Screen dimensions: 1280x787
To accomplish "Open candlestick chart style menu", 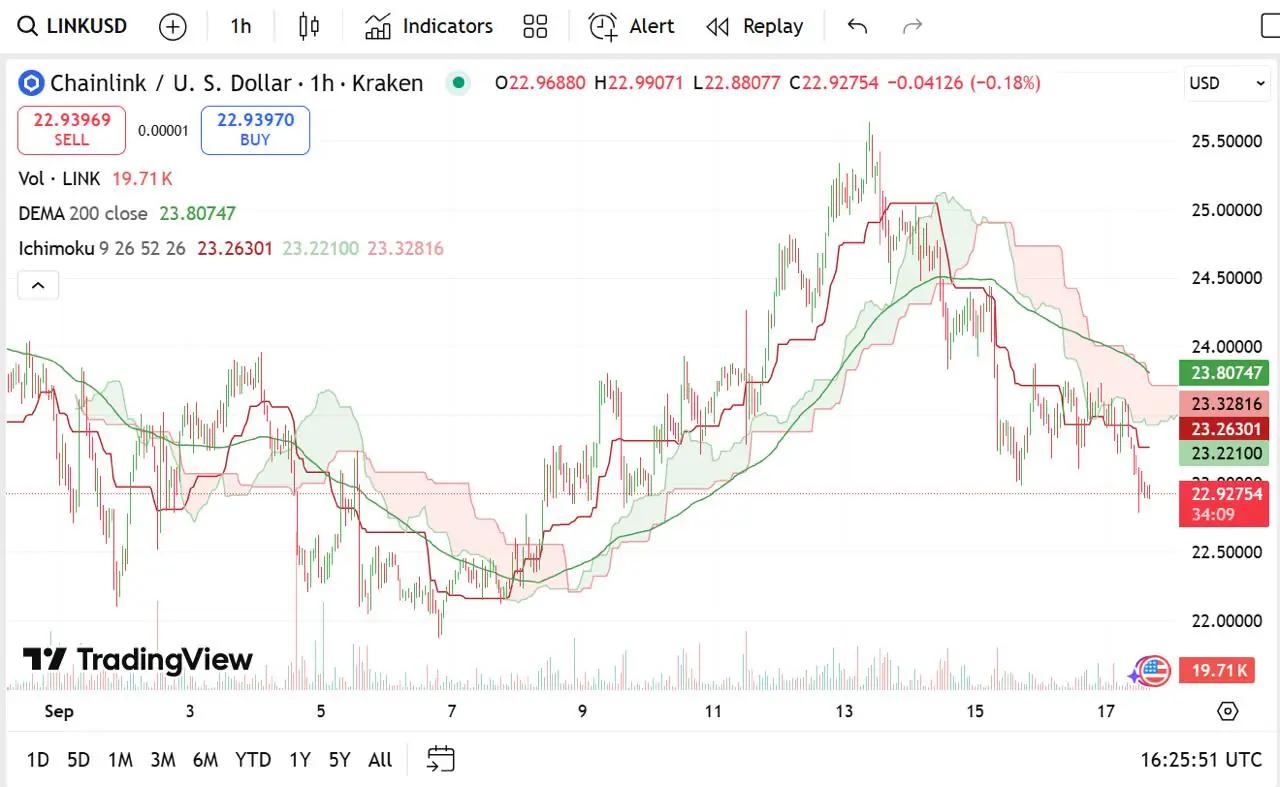I will [309, 26].
